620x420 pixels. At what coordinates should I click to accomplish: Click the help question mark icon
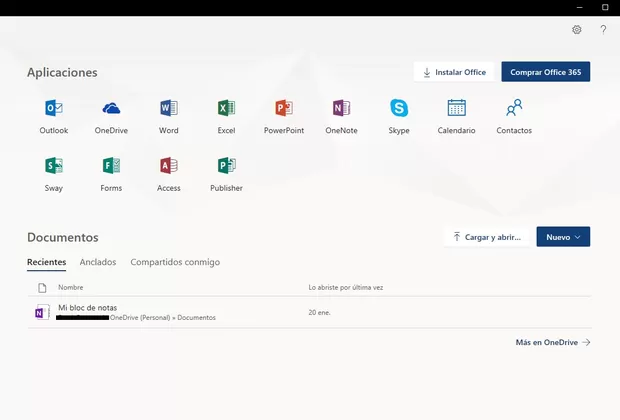603,30
